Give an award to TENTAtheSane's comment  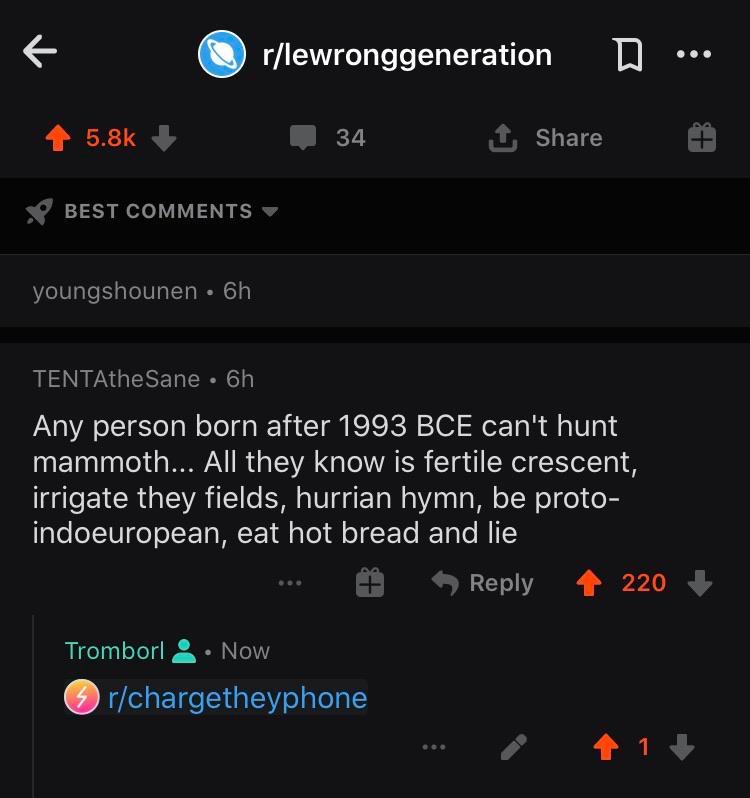click(x=370, y=583)
